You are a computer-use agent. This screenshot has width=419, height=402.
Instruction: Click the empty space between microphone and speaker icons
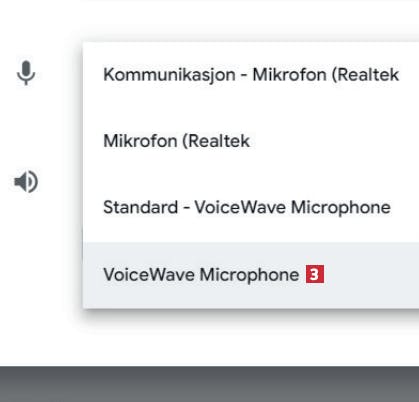tap(26, 128)
